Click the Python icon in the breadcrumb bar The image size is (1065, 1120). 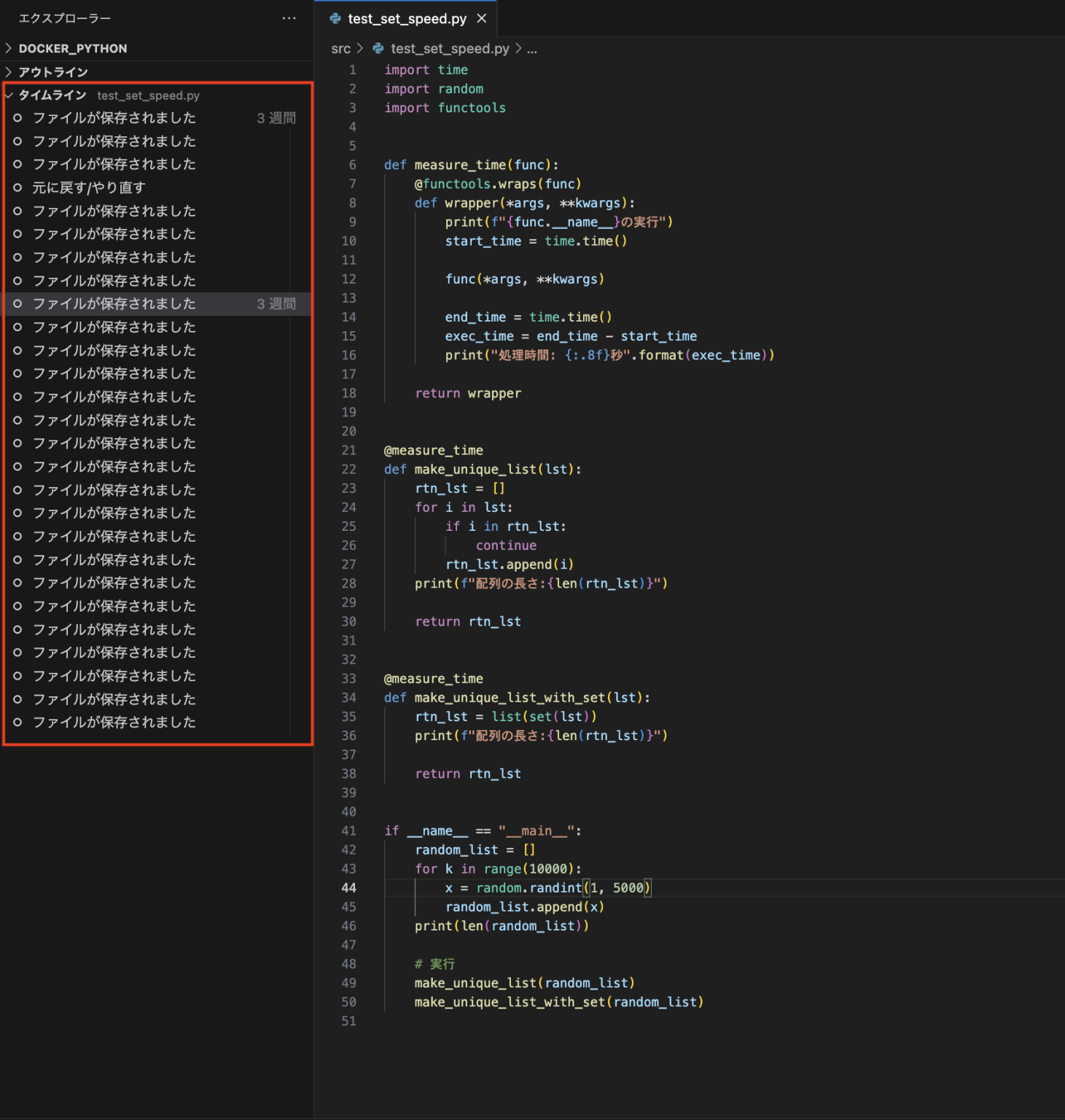(x=378, y=49)
